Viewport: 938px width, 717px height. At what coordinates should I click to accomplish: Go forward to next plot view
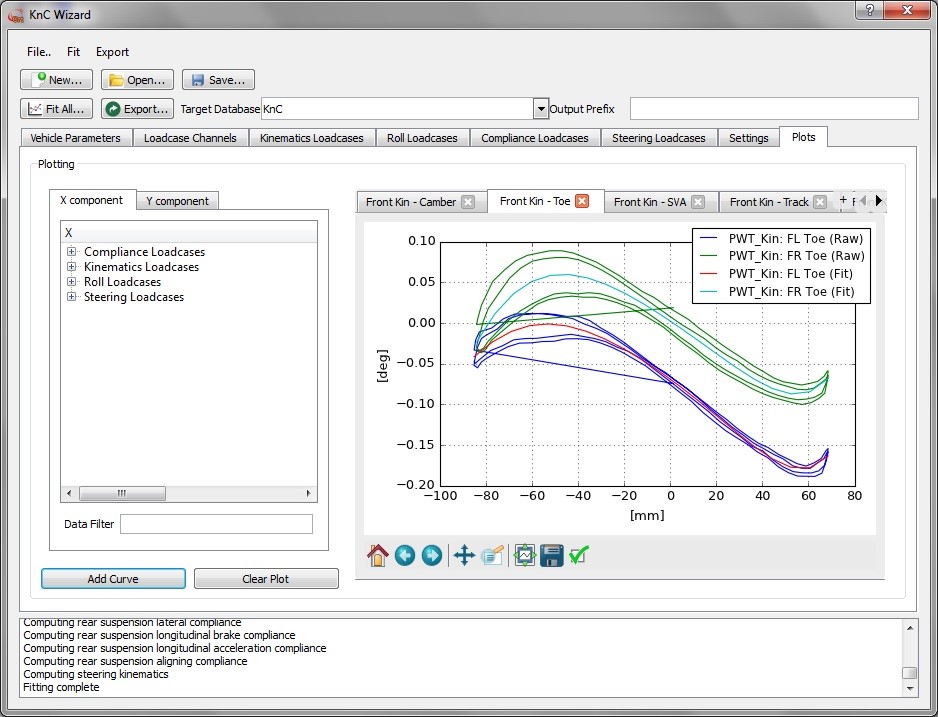pos(432,555)
